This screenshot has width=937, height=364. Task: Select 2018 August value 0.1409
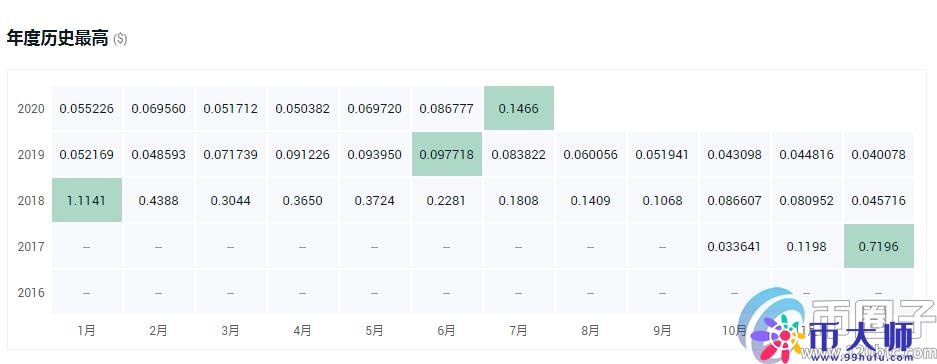click(x=590, y=200)
